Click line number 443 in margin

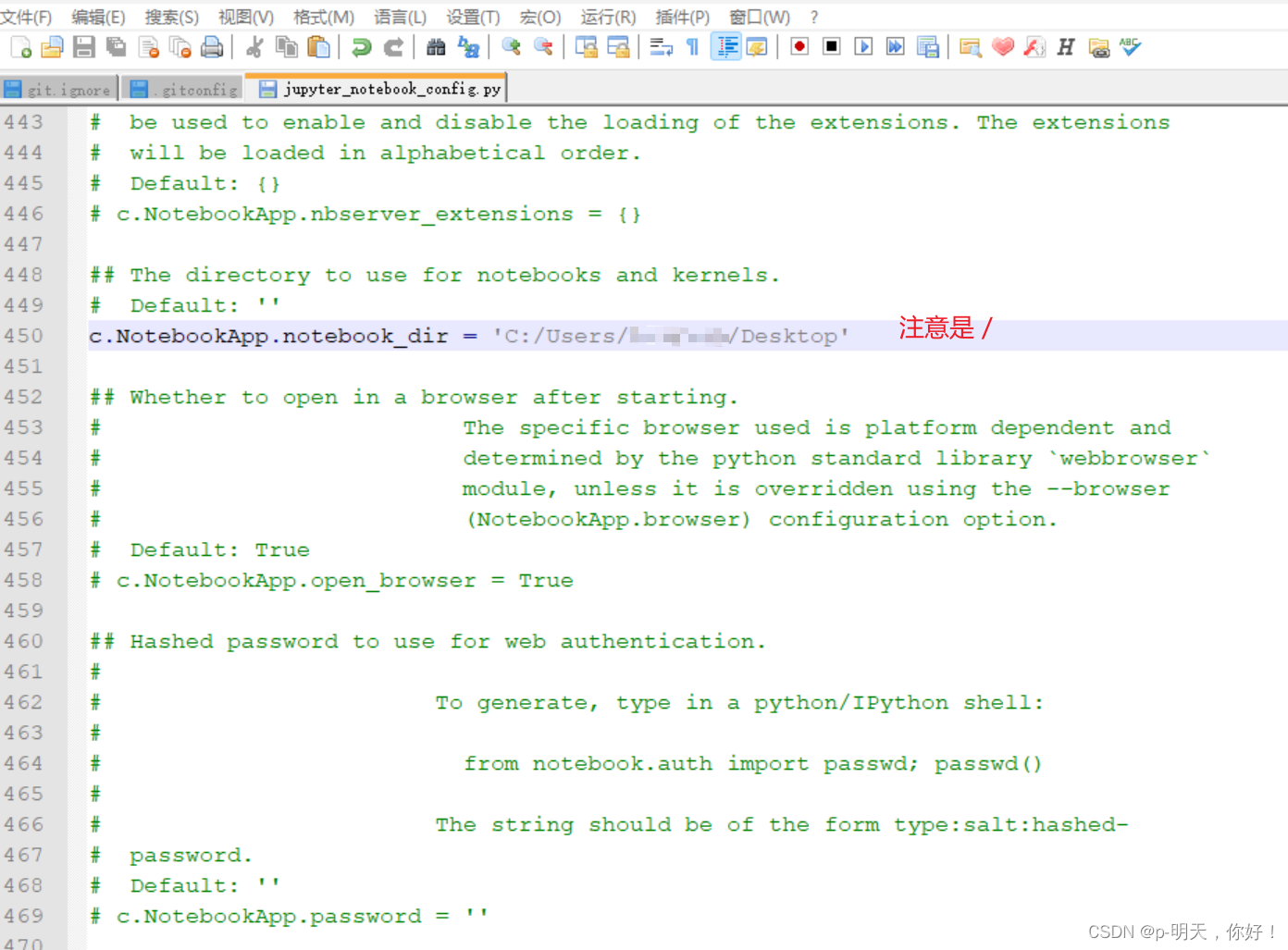[x=23, y=122]
